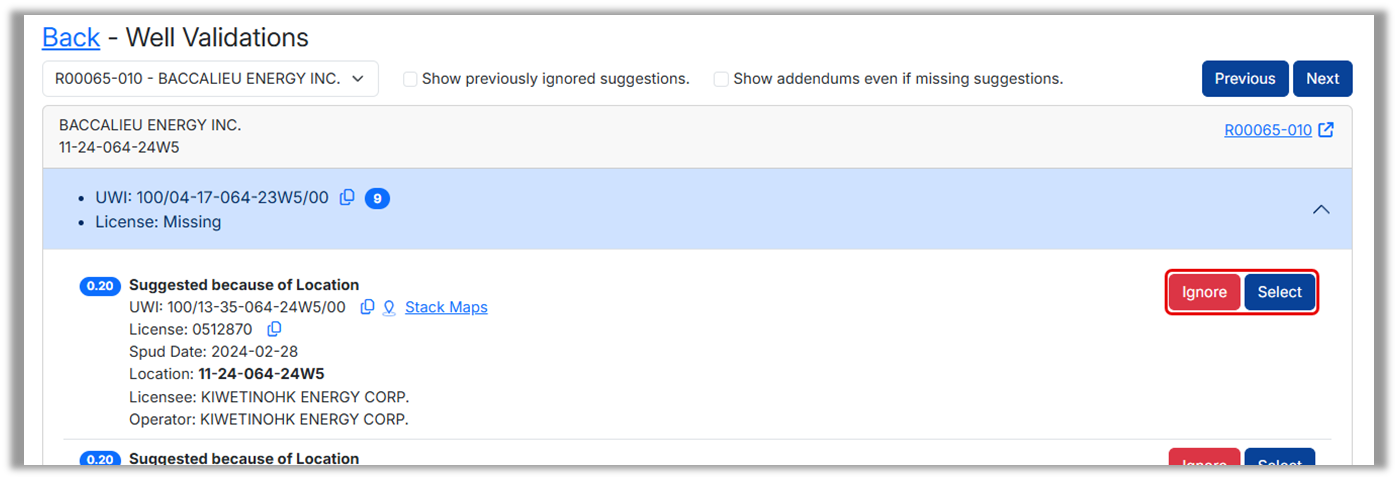The width and height of the screenshot is (1398, 480).
Task: Collapse the UWI section with the chevron
Action: click(x=1321, y=209)
